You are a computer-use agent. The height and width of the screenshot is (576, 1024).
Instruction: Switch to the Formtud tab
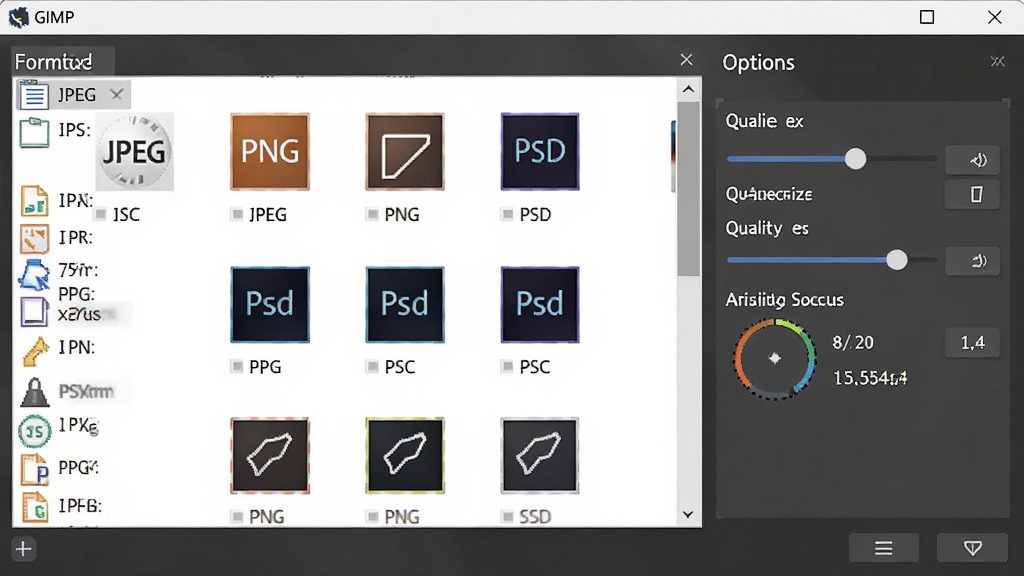(63, 62)
